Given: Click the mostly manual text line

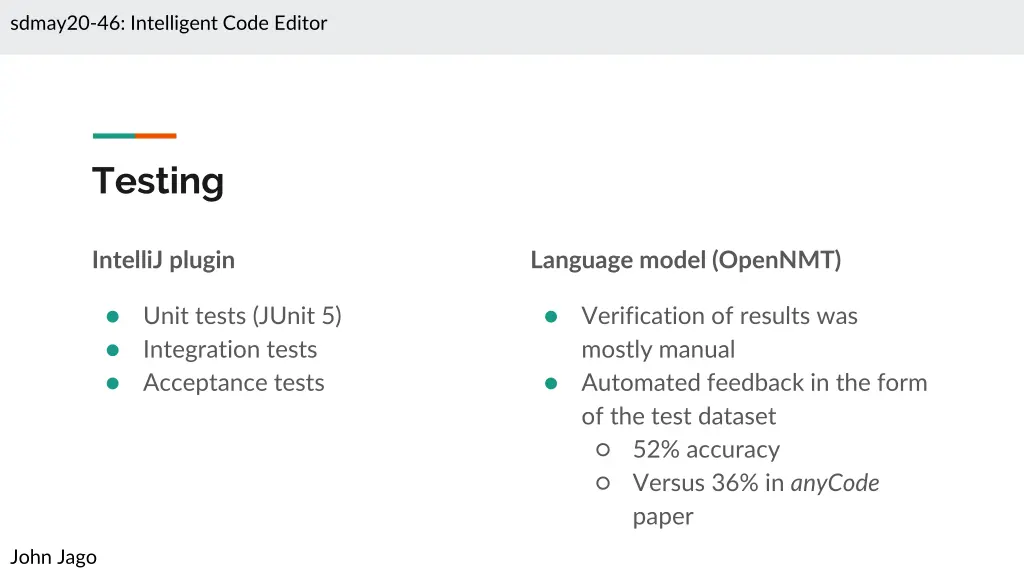Looking at the screenshot, I should (658, 350).
